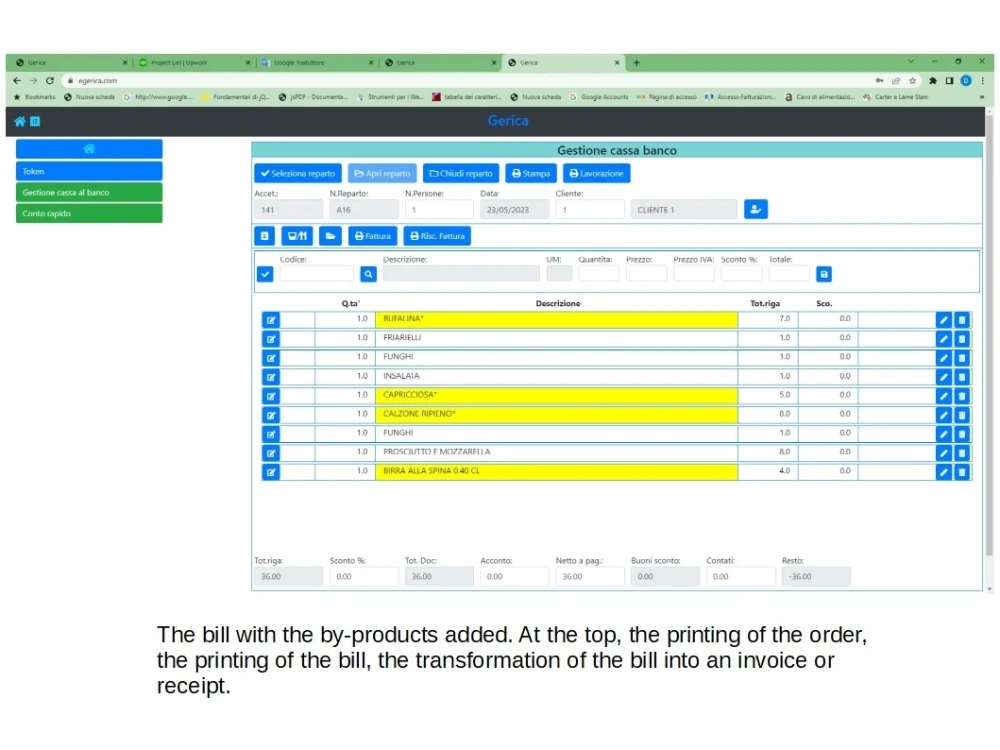Delete the FRIARIELLI row with the trash icon
This screenshot has height=750, width=1000.
pos(961,338)
